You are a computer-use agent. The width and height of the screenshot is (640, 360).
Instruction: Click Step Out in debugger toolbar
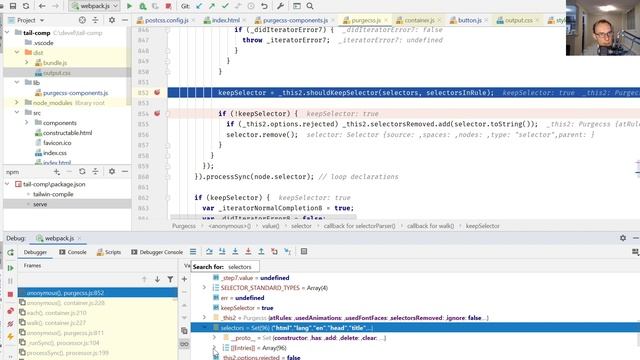(261, 252)
